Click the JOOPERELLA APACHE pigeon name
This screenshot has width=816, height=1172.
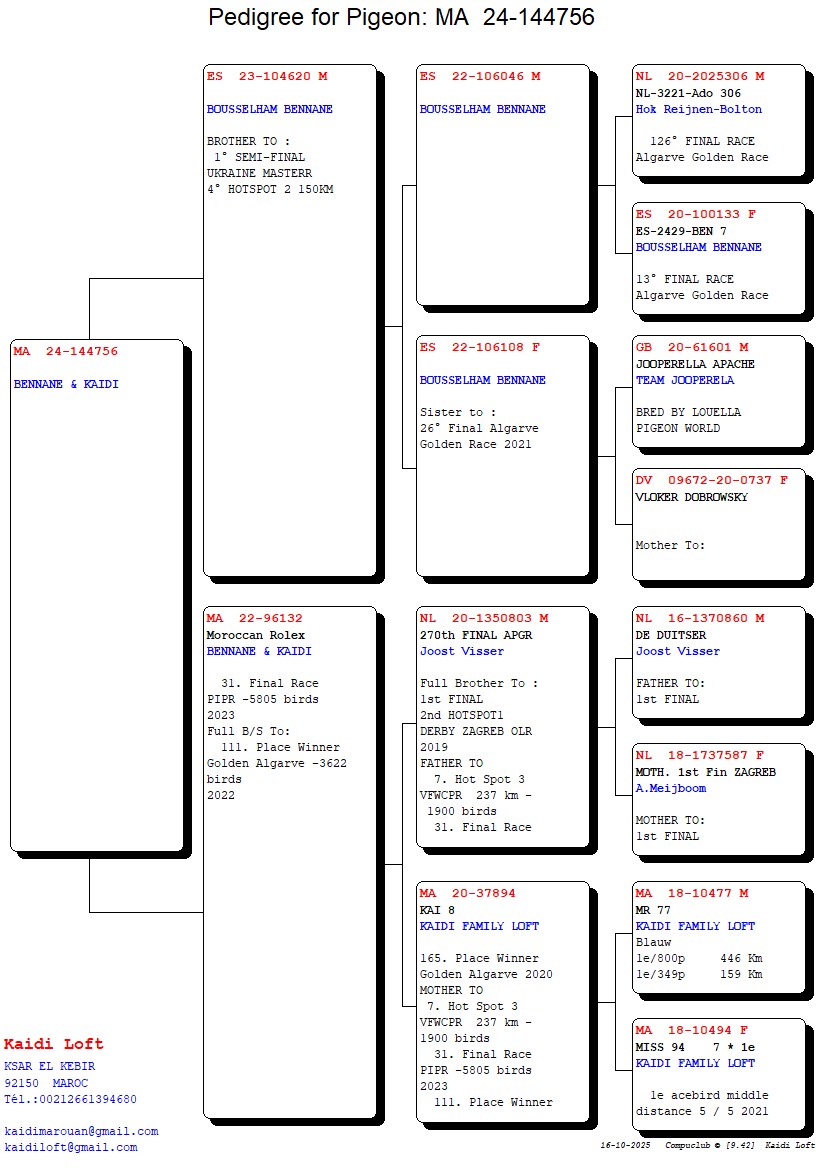(x=695, y=364)
